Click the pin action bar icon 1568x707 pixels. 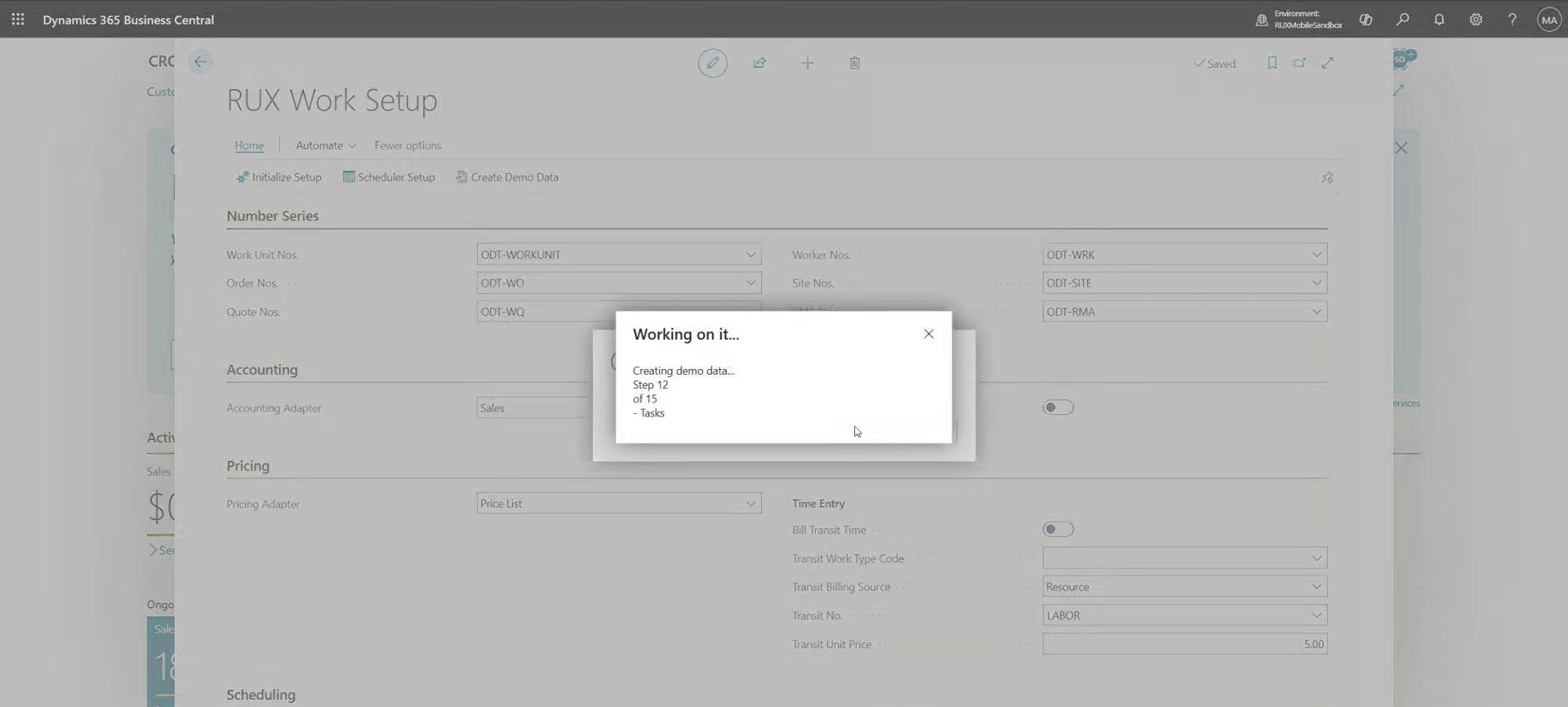[x=1327, y=177]
